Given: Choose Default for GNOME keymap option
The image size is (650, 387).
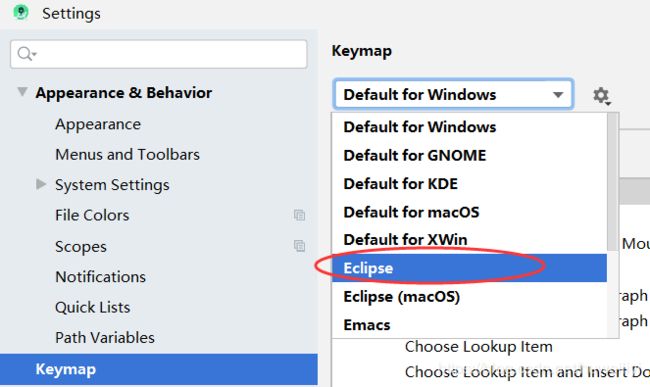Looking at the screenshot, I should 469,155.
